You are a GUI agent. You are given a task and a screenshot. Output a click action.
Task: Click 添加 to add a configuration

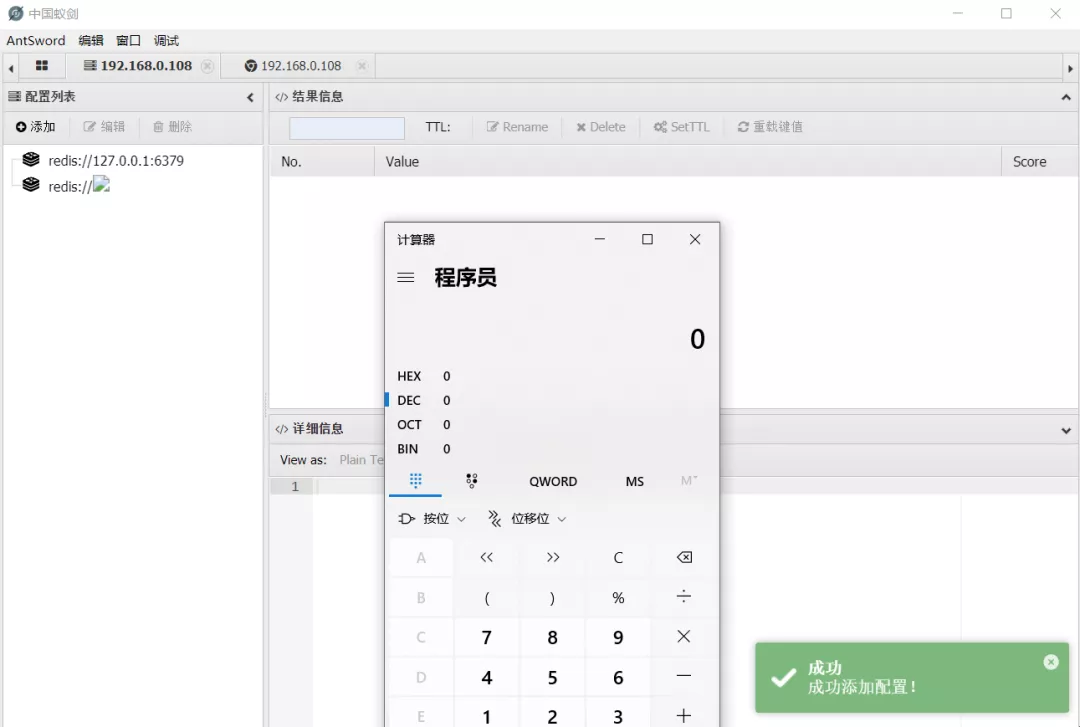35,127
